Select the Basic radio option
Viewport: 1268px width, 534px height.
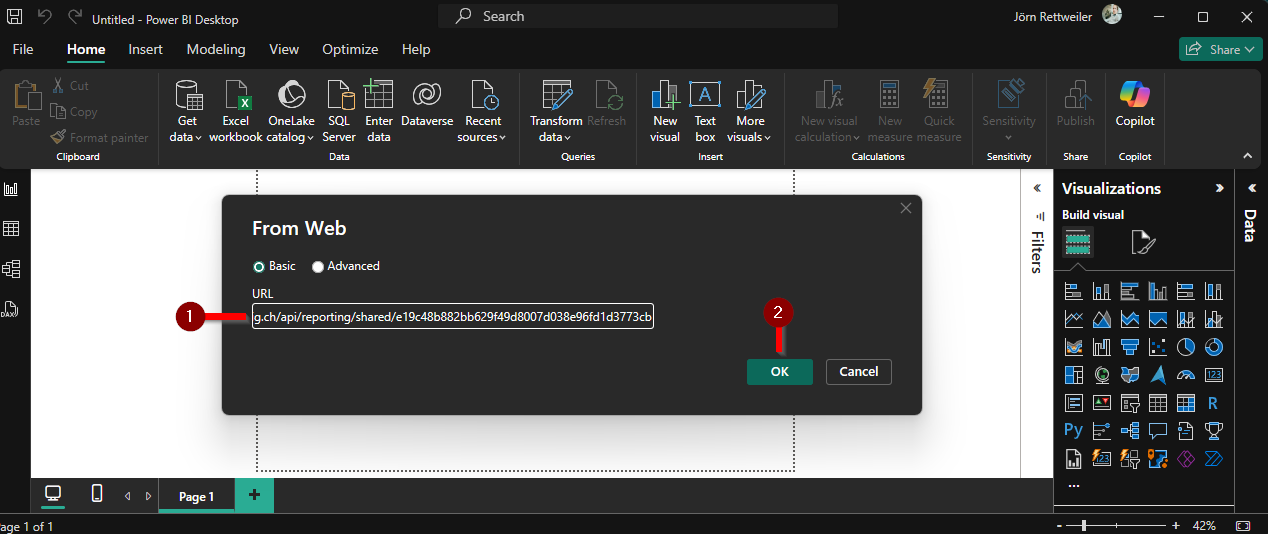(274, 266)
